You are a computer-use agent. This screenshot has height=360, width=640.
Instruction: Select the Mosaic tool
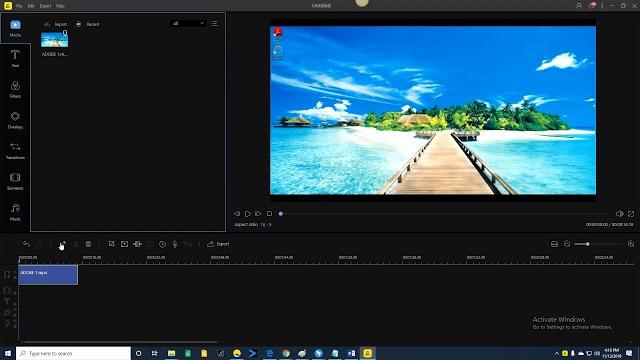tap(137, 244)
